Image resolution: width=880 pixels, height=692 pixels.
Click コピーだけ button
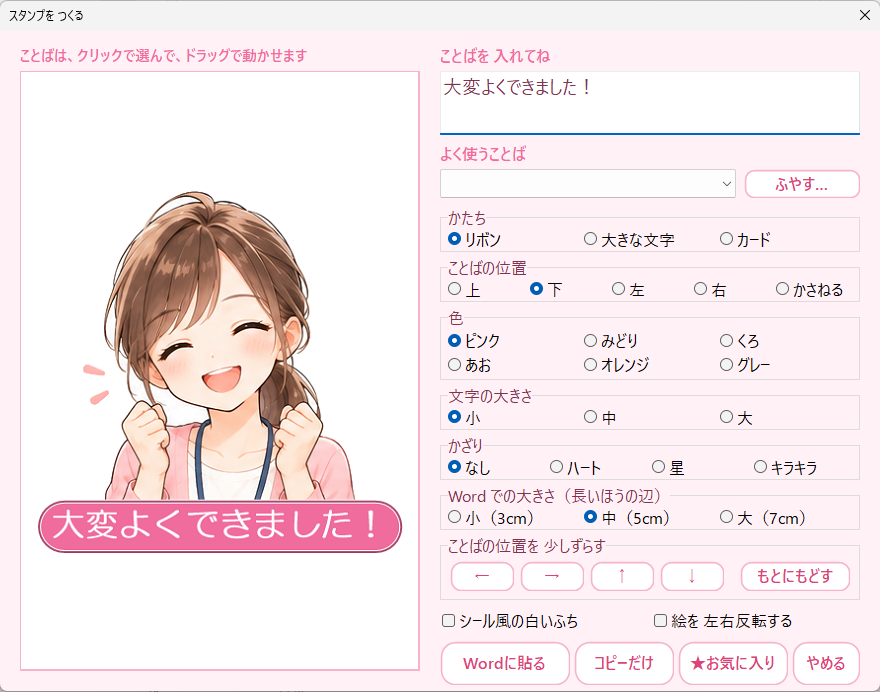[624, 663]
